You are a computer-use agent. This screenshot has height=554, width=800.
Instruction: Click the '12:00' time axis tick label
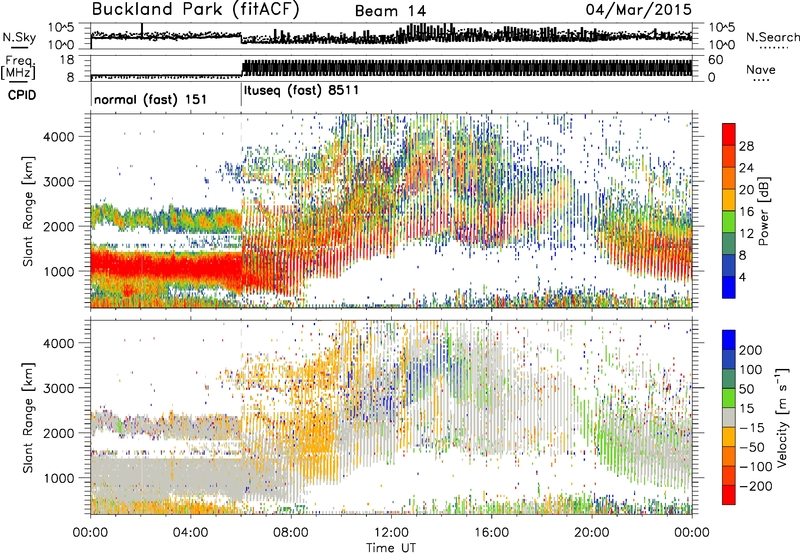click(x=391, y=533)
